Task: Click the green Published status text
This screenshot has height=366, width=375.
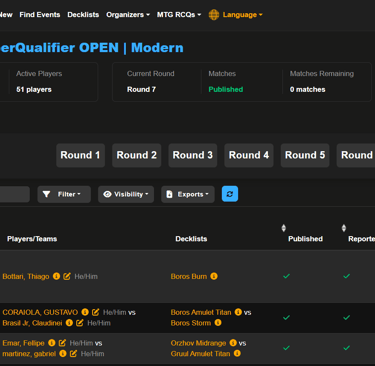Action: [226, 89]
